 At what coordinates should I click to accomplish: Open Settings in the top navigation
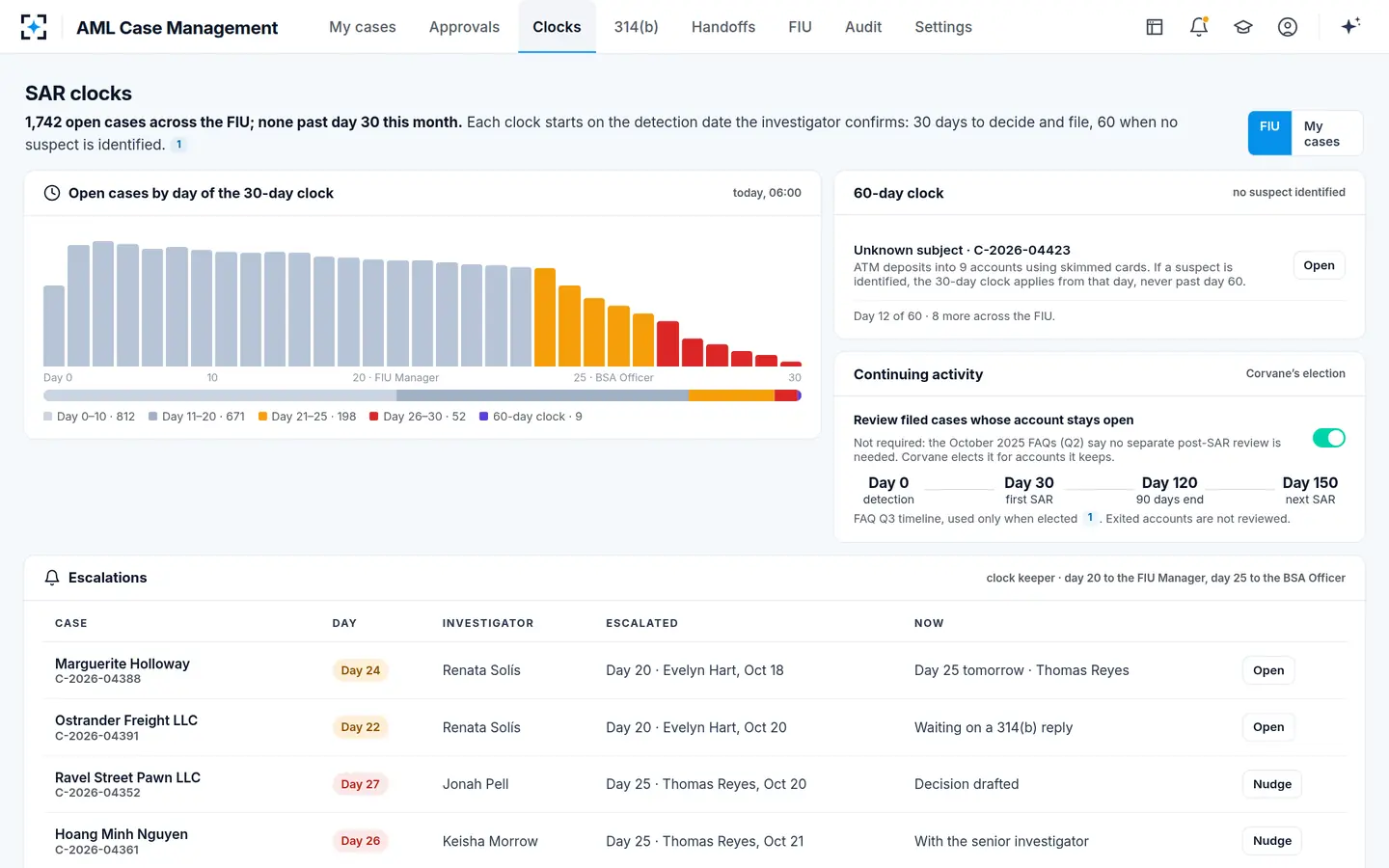click(943, 27)
